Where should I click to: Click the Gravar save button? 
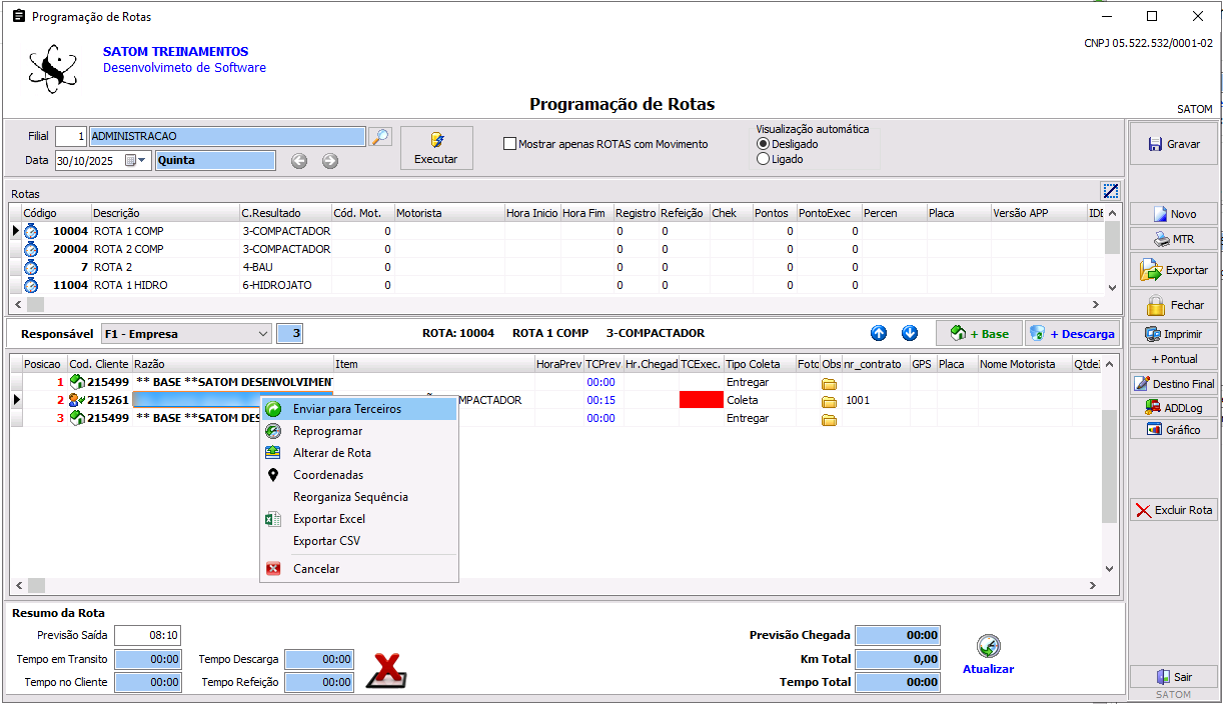(1174, 144)
